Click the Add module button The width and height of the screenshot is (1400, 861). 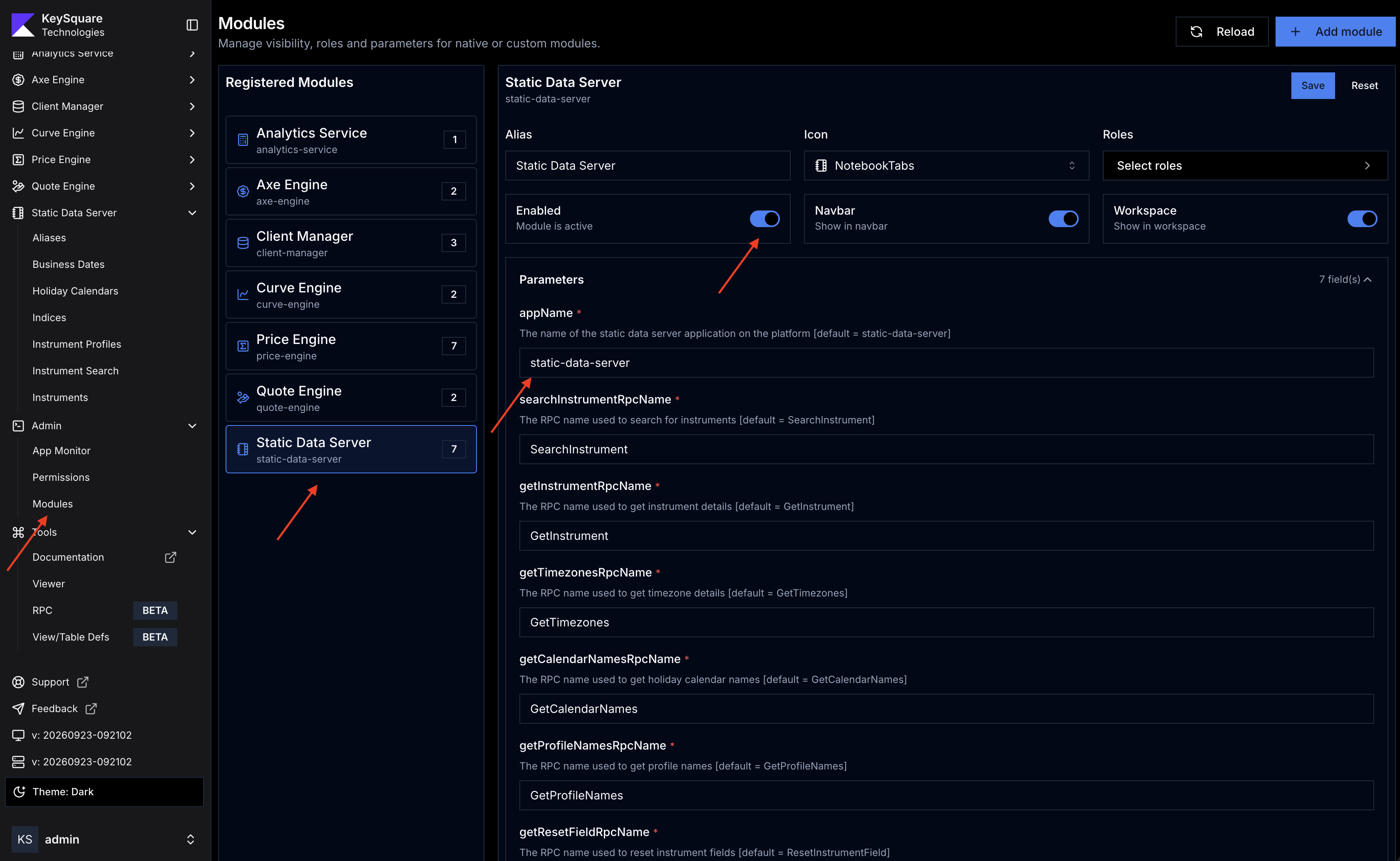pos(1335,31)
